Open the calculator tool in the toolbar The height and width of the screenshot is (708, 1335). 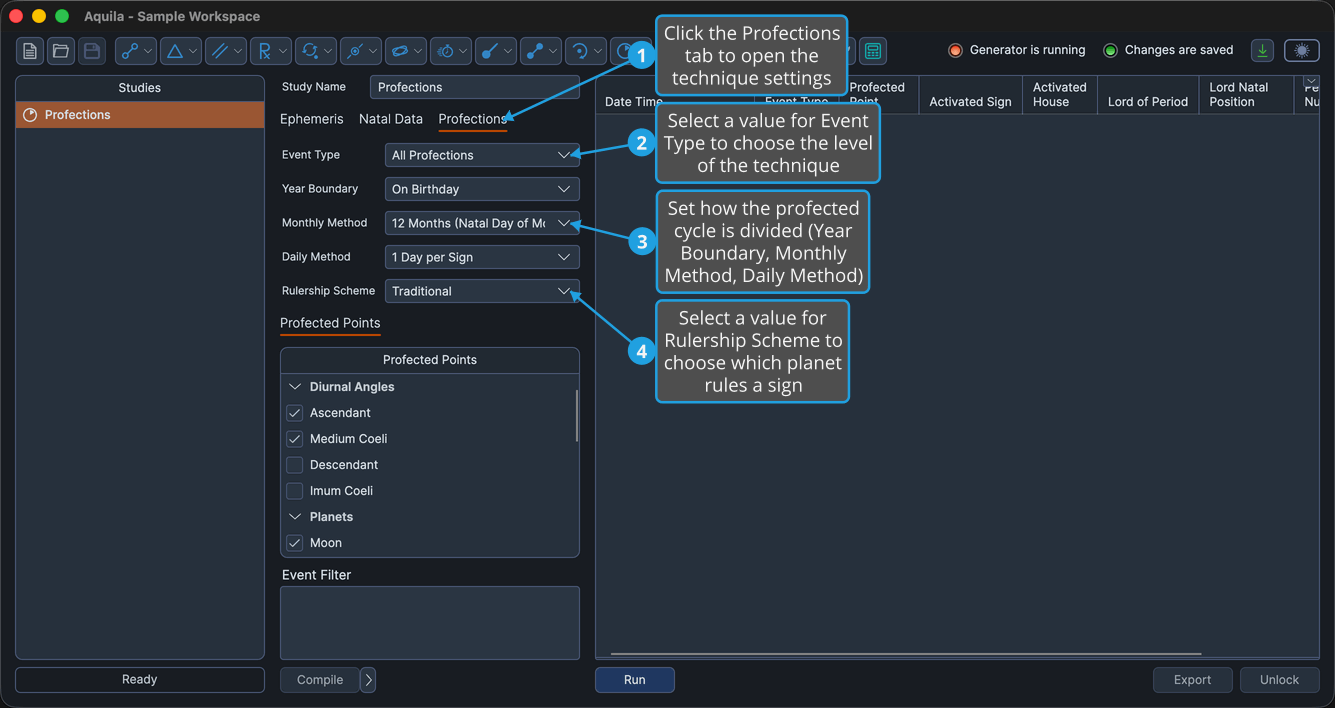[873, 51]
